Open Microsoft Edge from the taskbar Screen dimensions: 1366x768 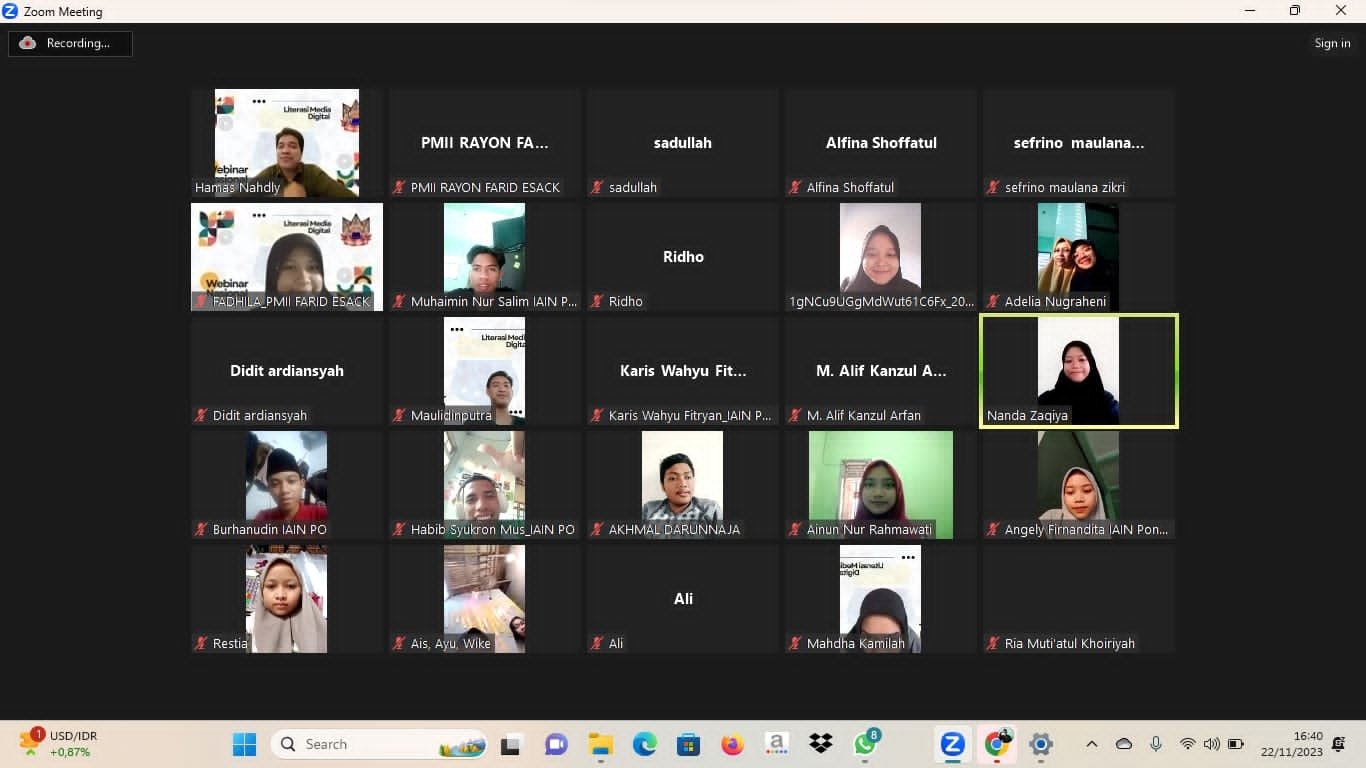tap(645, 744)
